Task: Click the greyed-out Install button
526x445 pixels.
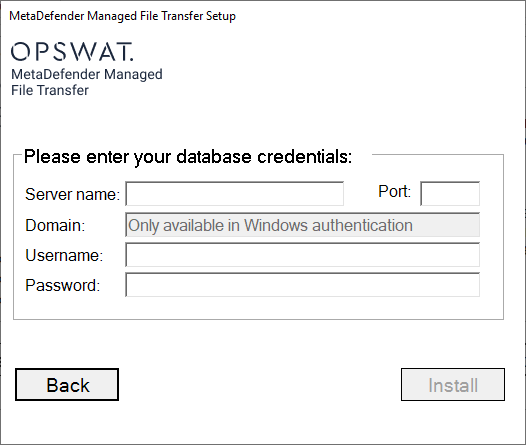Action: click(453, 385)
